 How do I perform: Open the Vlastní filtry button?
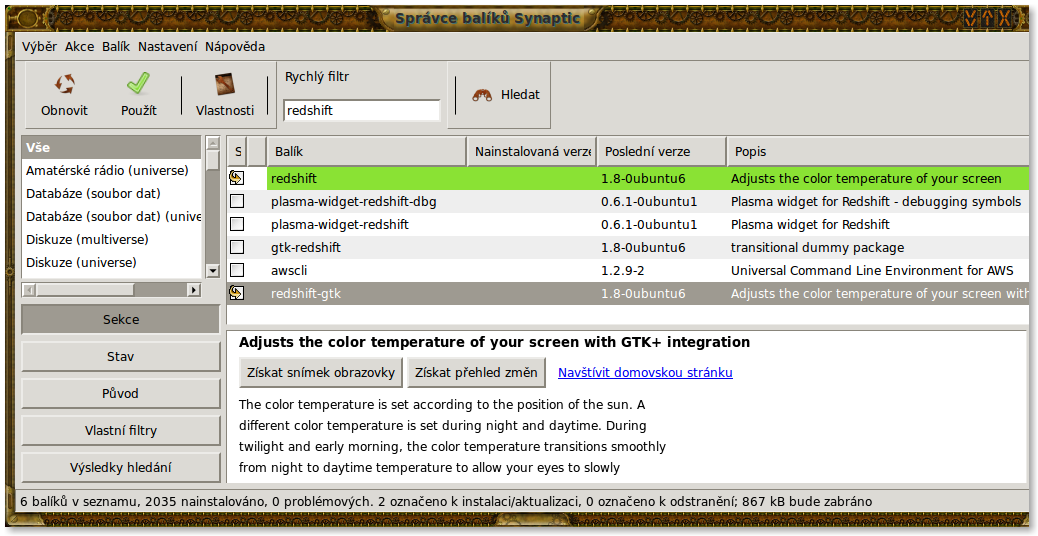(120, 431)
